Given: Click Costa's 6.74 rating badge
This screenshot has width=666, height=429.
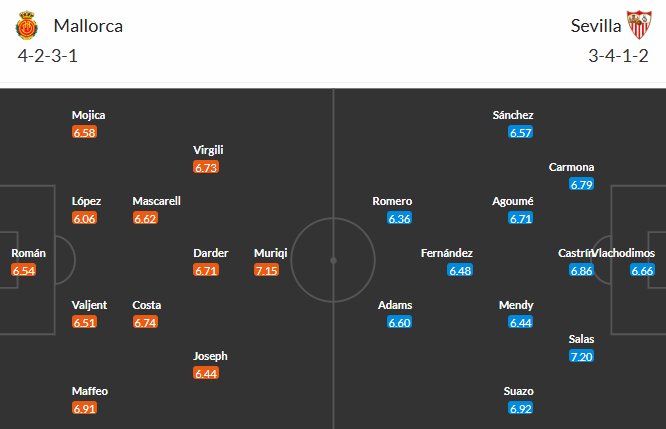Looking at the screenshot, I should [145, 322].
